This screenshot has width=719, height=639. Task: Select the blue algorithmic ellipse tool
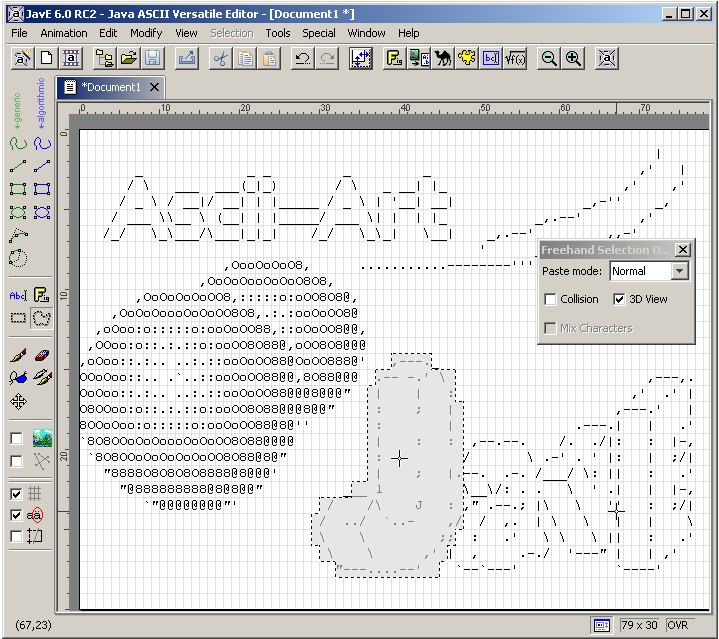tap(42, 212)
